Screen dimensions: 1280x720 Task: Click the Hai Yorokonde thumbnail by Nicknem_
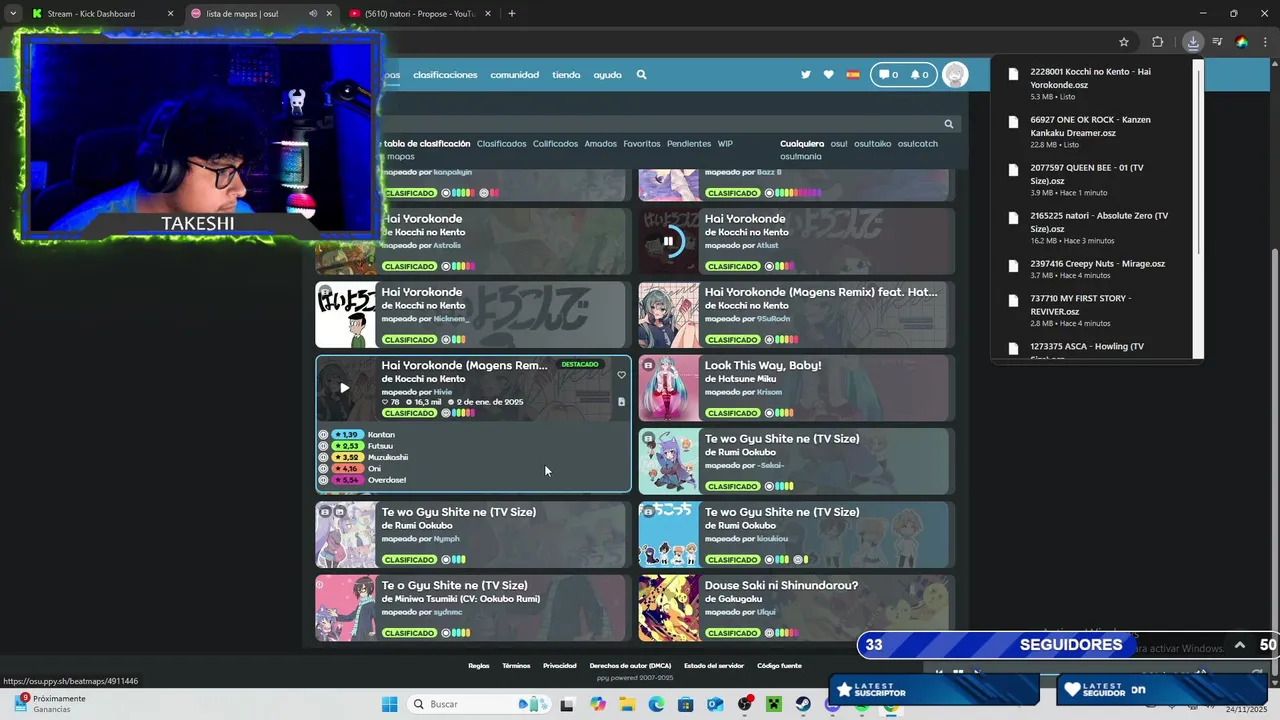pyautogui.click(x=346, y=315)
